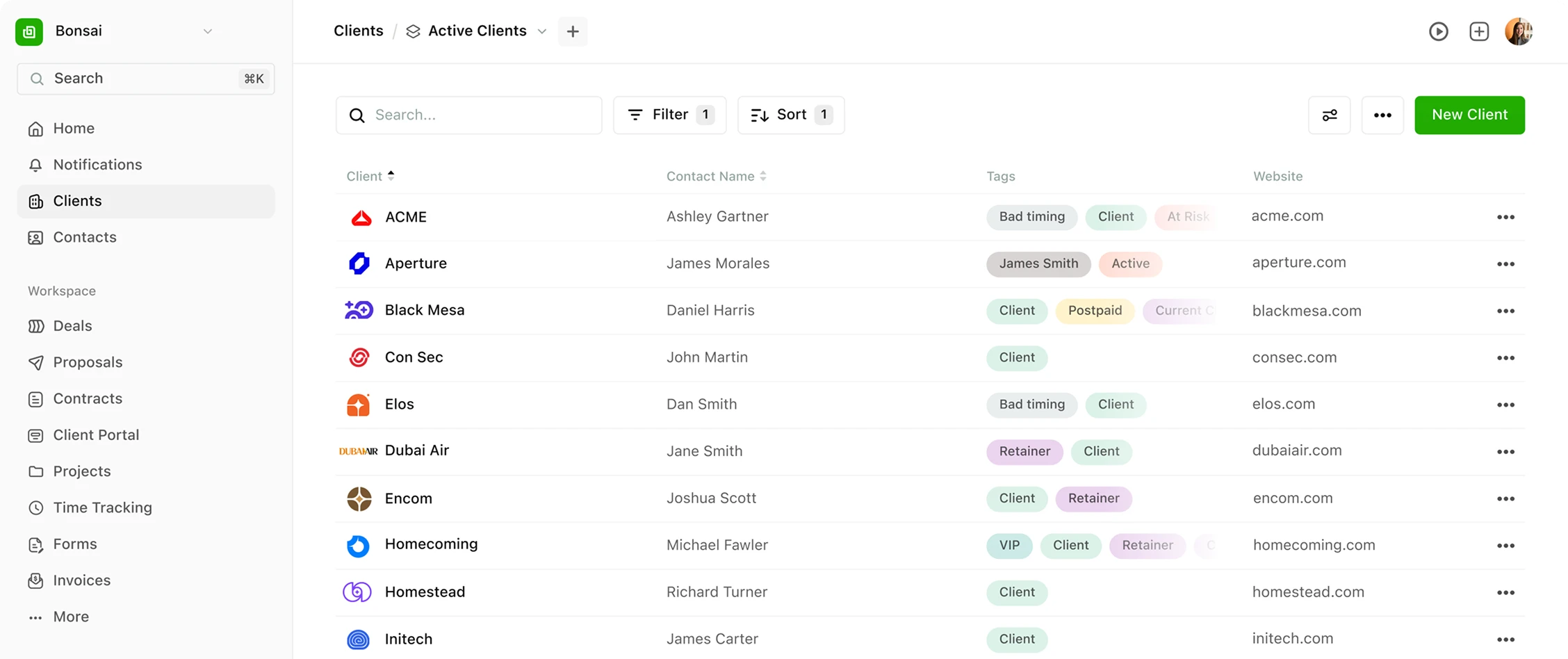Click the quick add plus-square icon
This screenshot has width=1568, height=659.
[x=1478, y=31]
